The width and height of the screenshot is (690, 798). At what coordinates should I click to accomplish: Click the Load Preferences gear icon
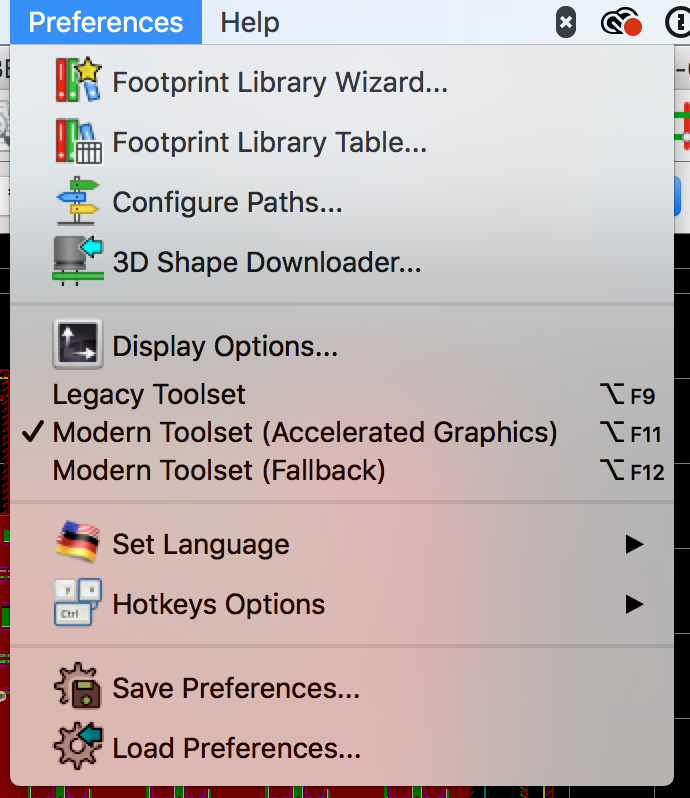click(x=78, y=748)
